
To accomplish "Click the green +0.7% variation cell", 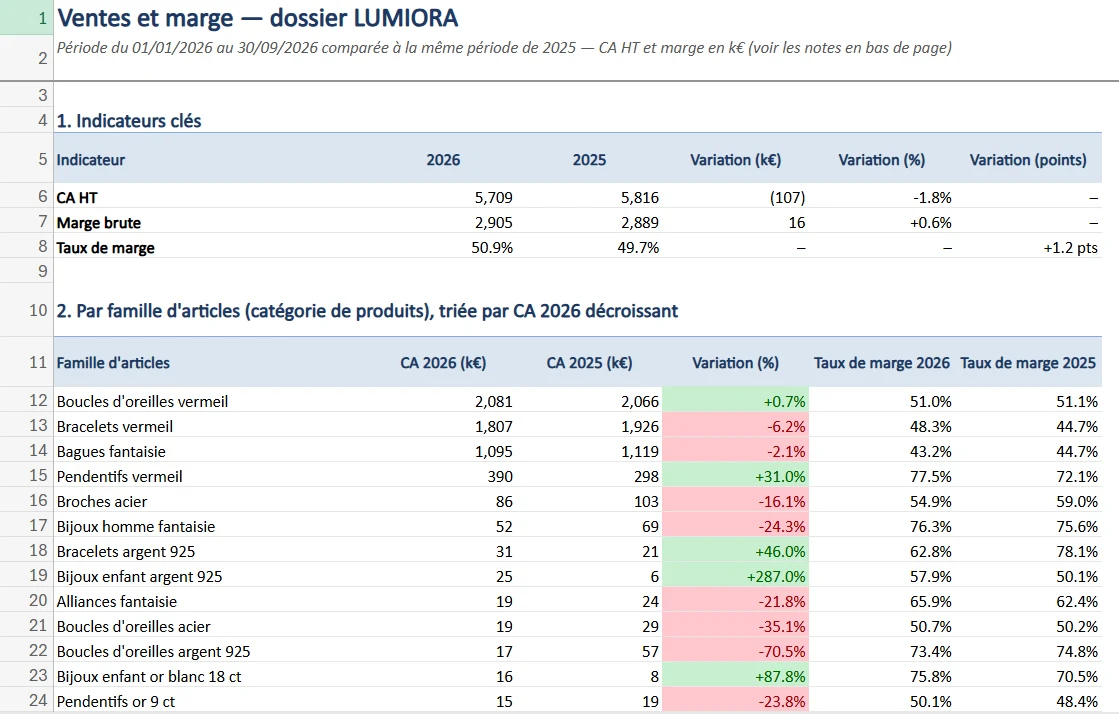I will 736,400.
